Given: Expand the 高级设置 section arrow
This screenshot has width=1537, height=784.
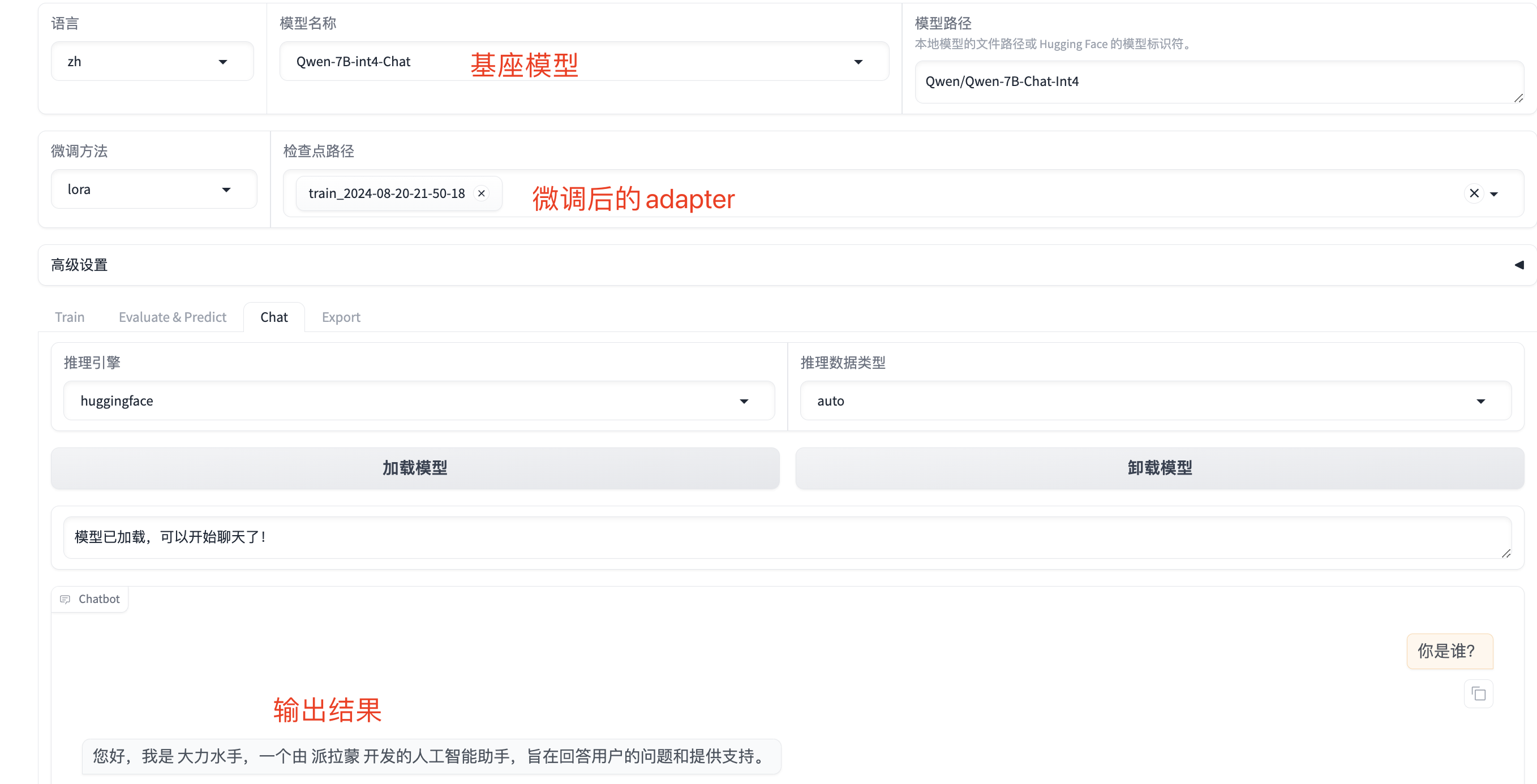Looking at the screenshot, I should pyautogui.click(x=1518, y=265).
